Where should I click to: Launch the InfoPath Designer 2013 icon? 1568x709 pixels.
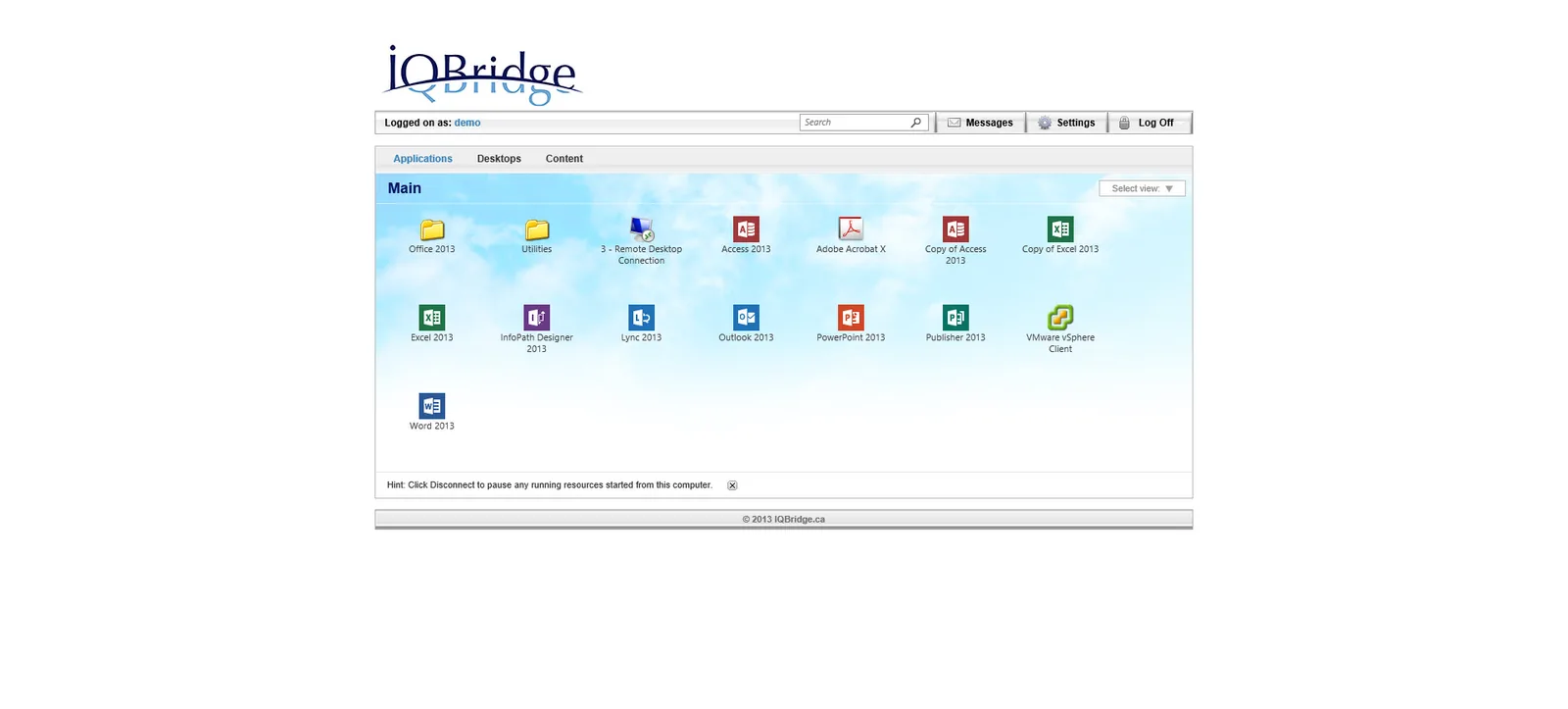pos(537,318)
